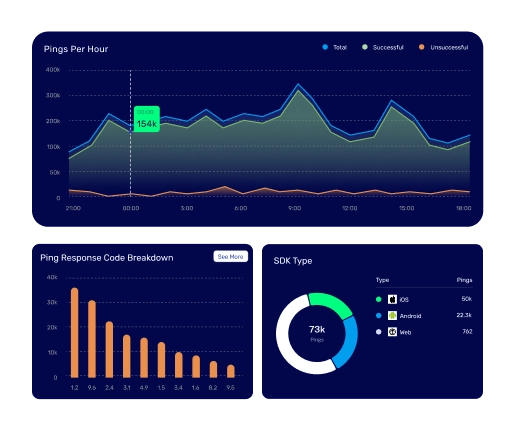Screen dimensions: 518x446
Task: Click the Web row label
Action: click(405, 332)
